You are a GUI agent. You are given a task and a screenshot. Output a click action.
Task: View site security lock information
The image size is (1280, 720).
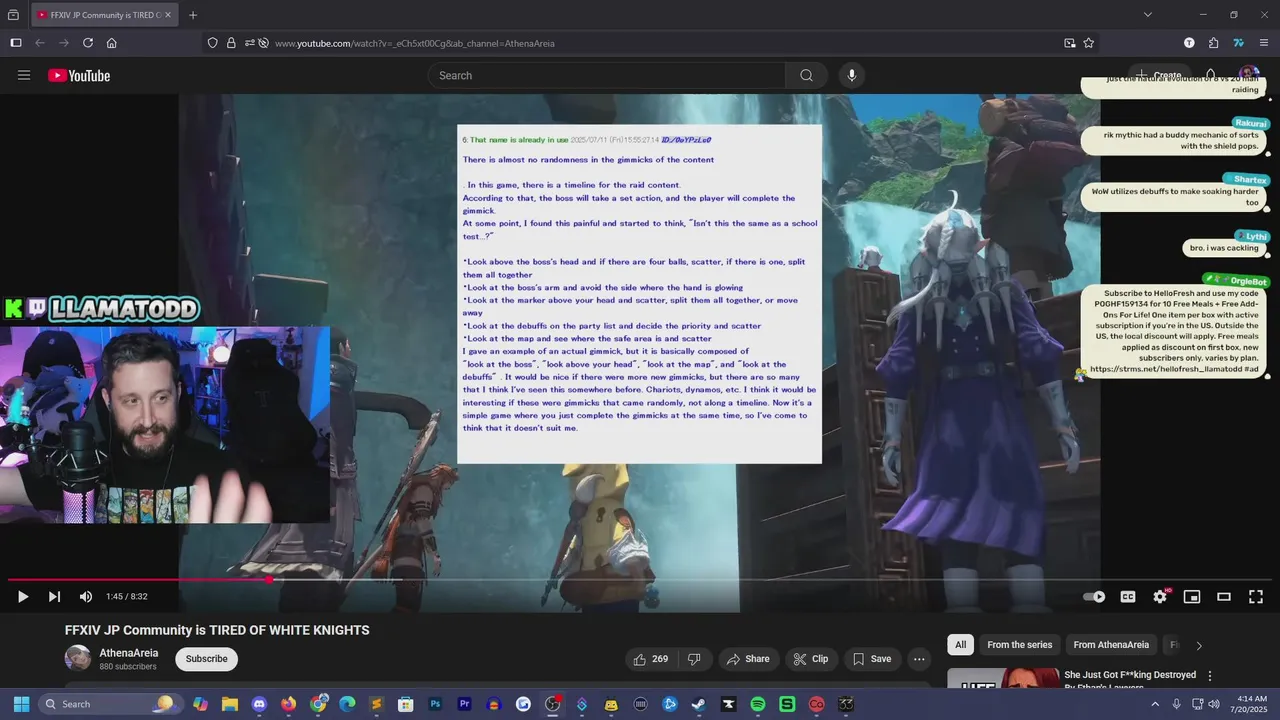[x=231, y=43]
